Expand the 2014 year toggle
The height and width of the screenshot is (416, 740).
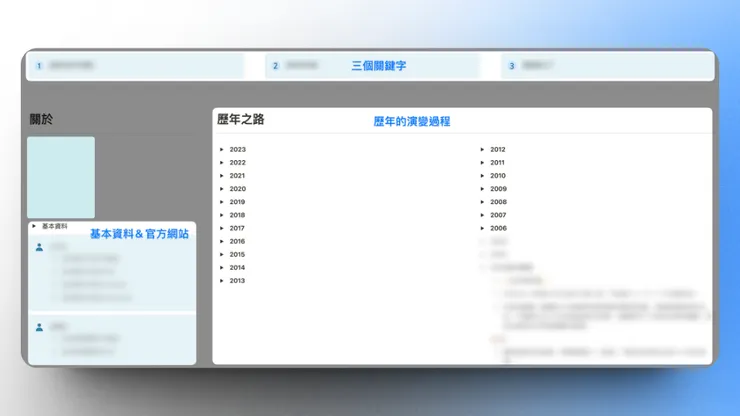click(x=222, y=267)
